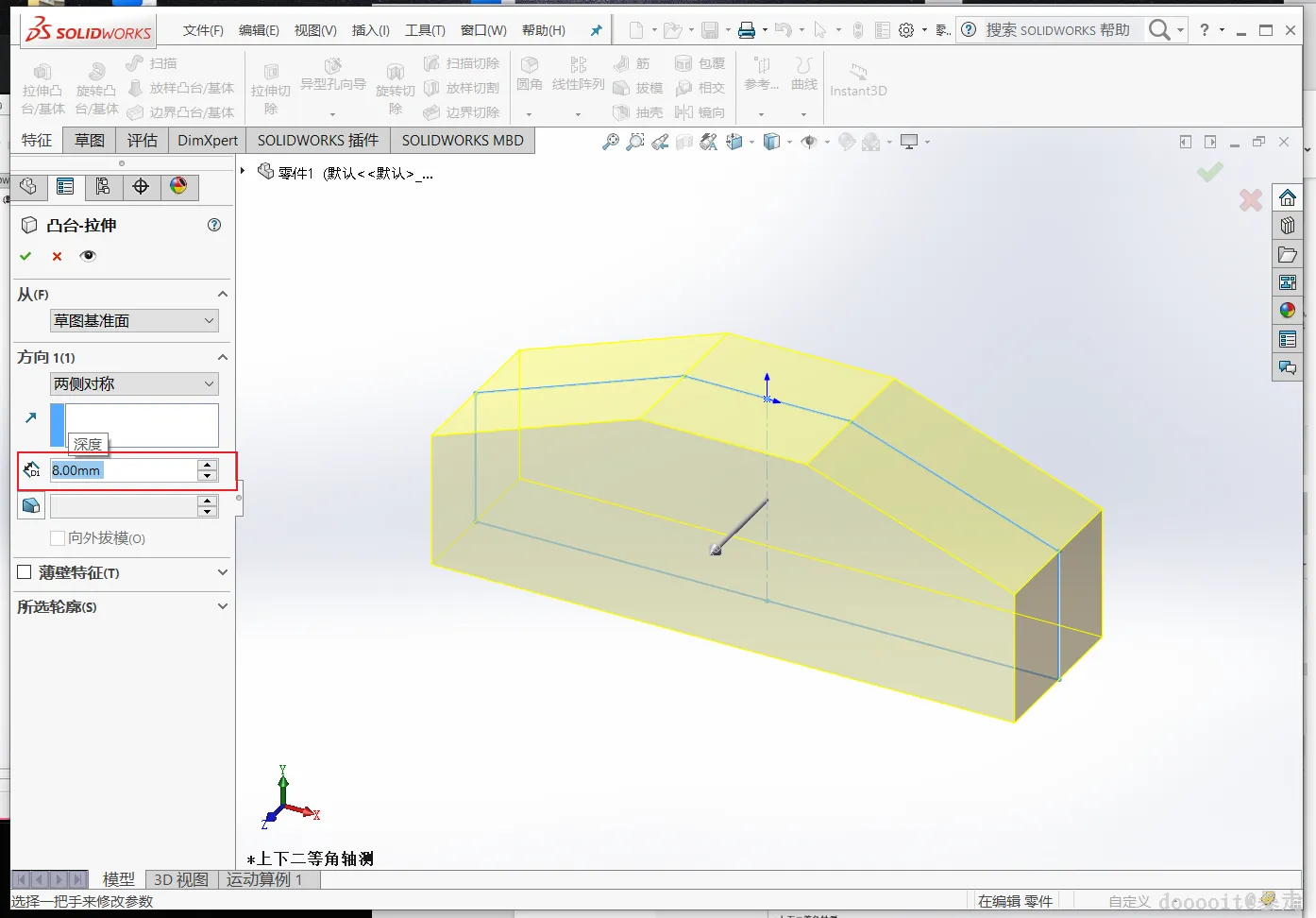Click the Zoom to Fit view icon
Viewport: 1316px width, 918px height.
[x=611, y=142]
